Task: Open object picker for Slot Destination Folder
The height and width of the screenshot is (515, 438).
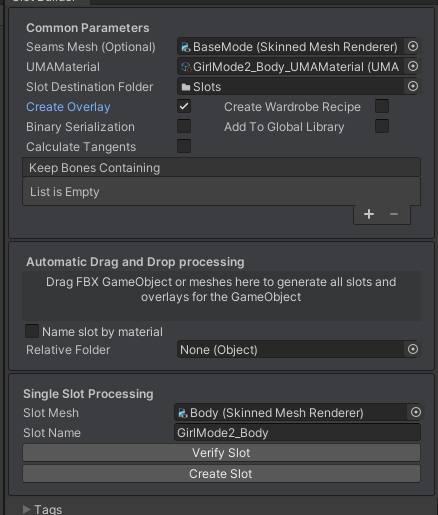Action: (x=413, y=86)
